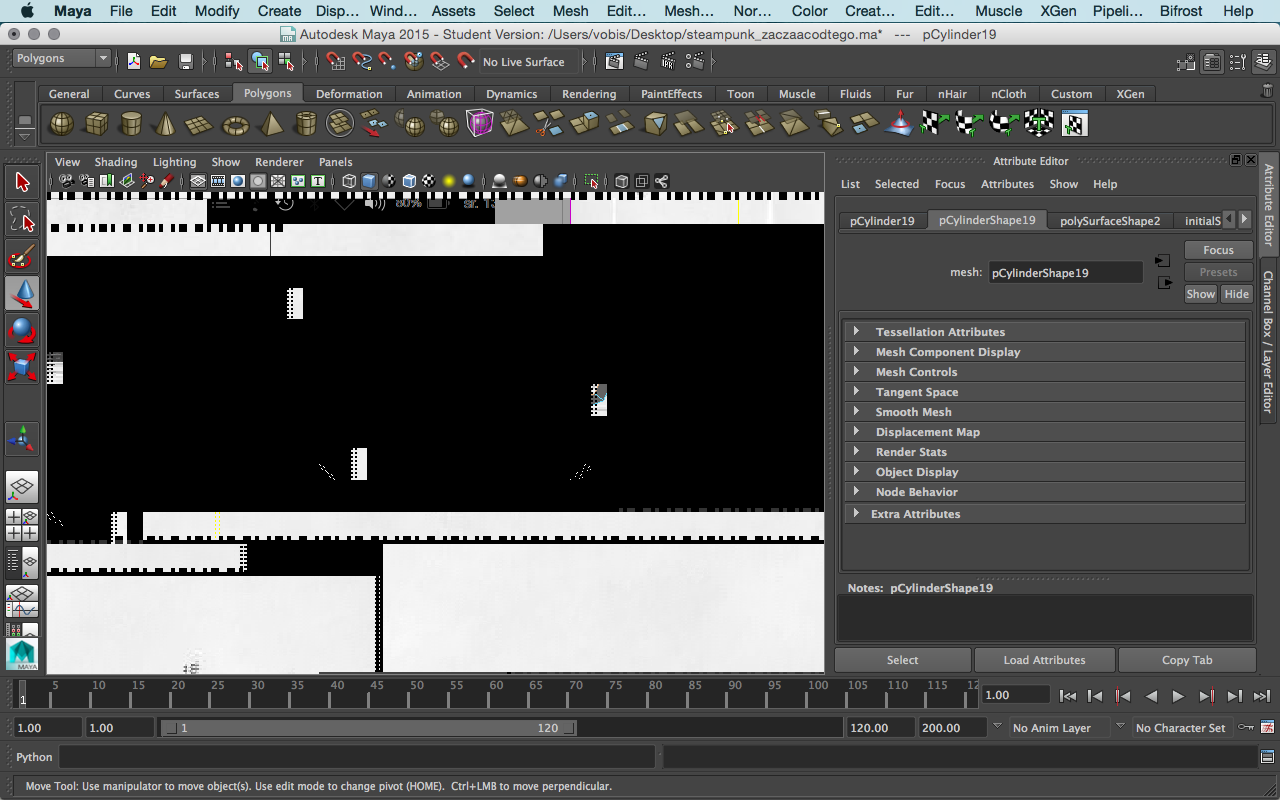This screenshot has height=800, width=1280.
Task: Click the Save Scene disk icon
Action: pyautogui.click(x=185, y=62)
